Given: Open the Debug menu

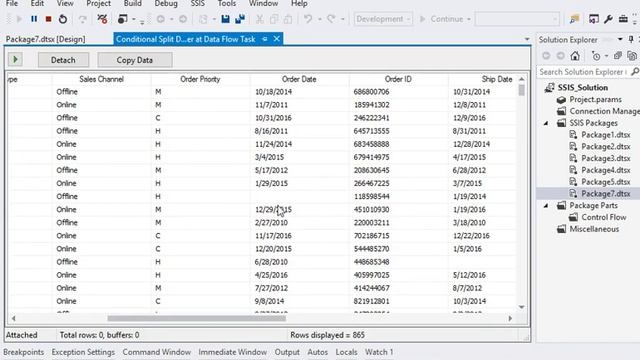Looking at the screenshot, I should pos(166,4).
